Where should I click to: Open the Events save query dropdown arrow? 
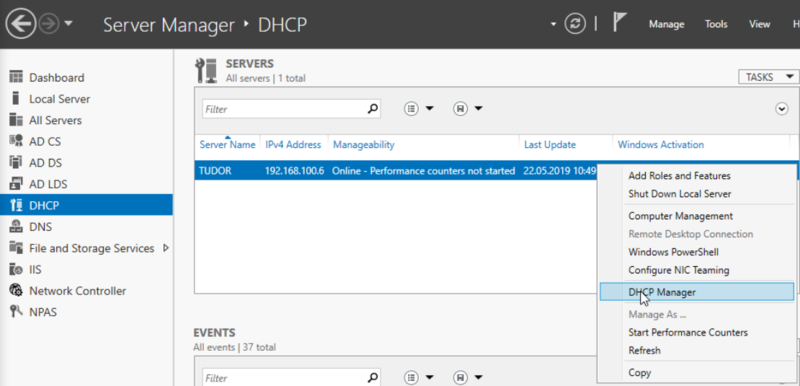tap(479, 378)
